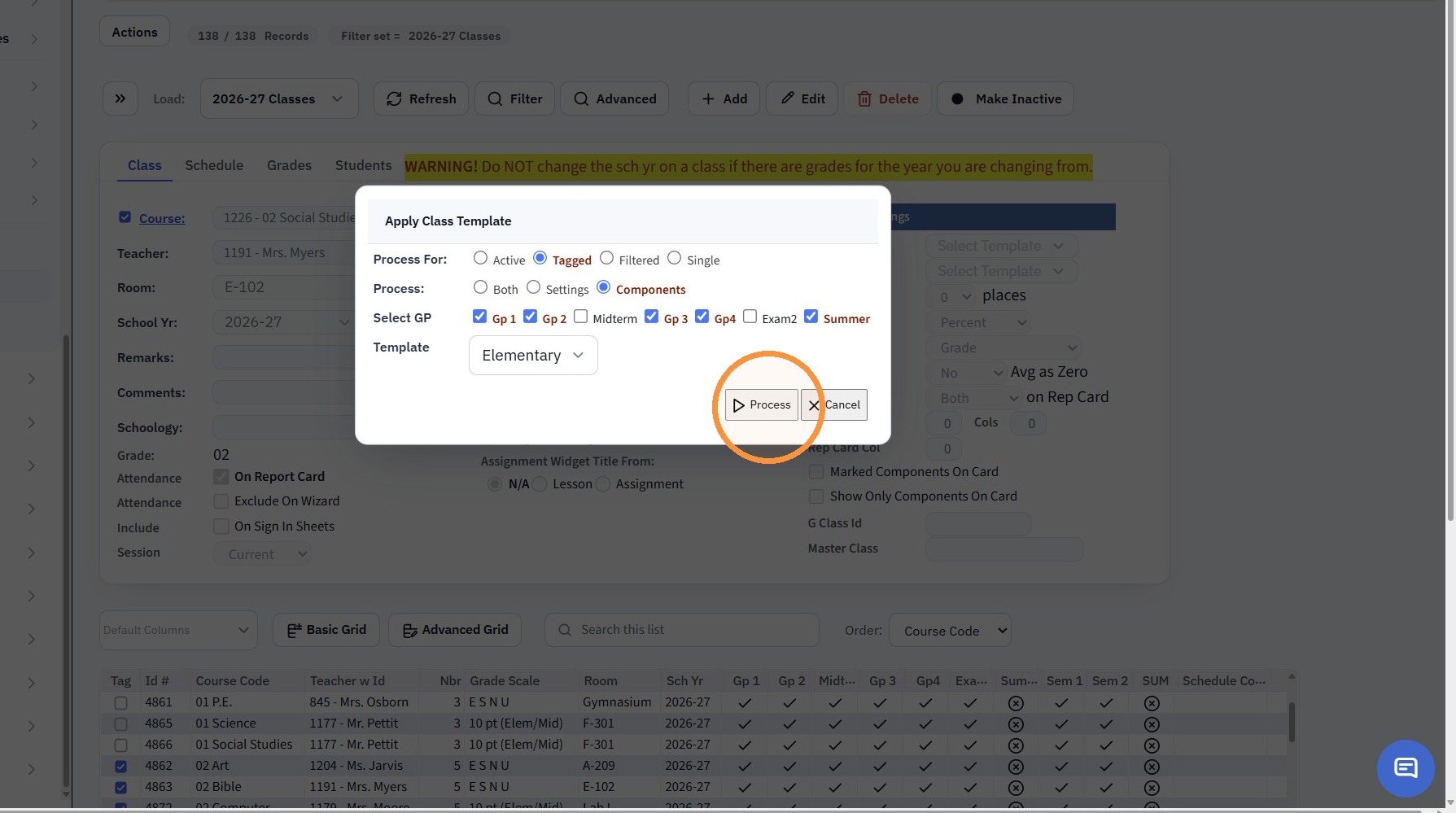Select the Single radio option

674,259
